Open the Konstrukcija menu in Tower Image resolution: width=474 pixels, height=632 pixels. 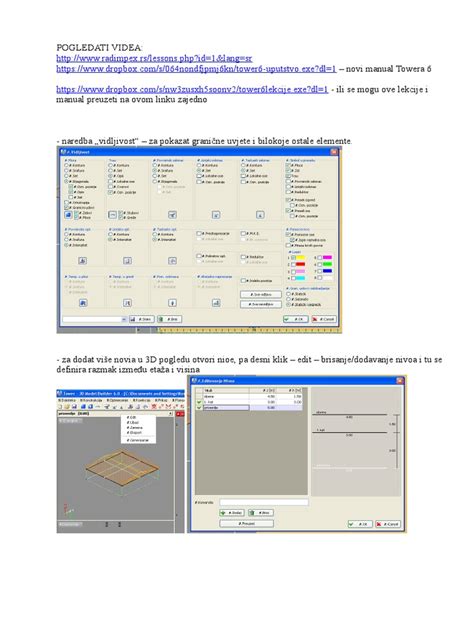click(x=91, y=400)
